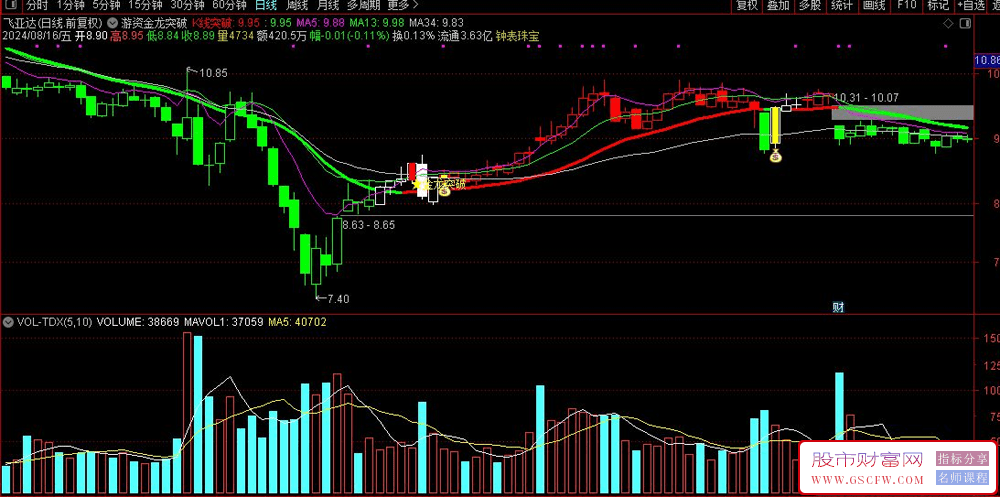Click the 复权 adjustment button
The width and height of the screenshot is (1000, 497).
[x=747, y=6]
